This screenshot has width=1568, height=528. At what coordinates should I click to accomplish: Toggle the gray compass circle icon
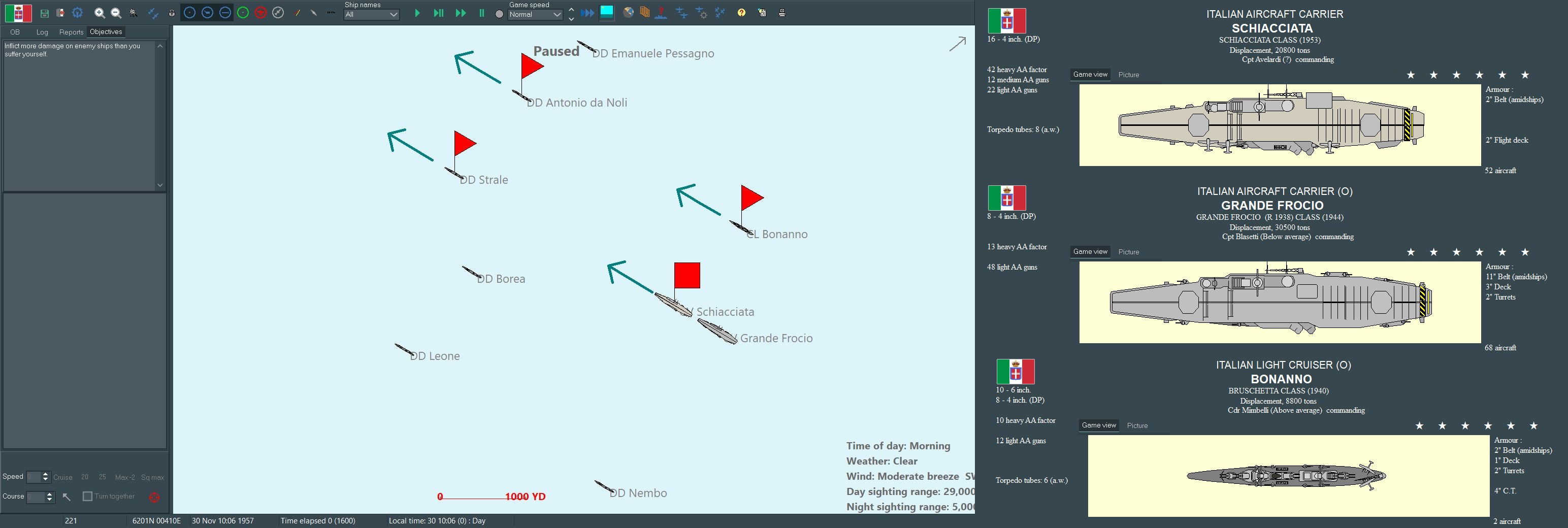[x=278, y=13]
